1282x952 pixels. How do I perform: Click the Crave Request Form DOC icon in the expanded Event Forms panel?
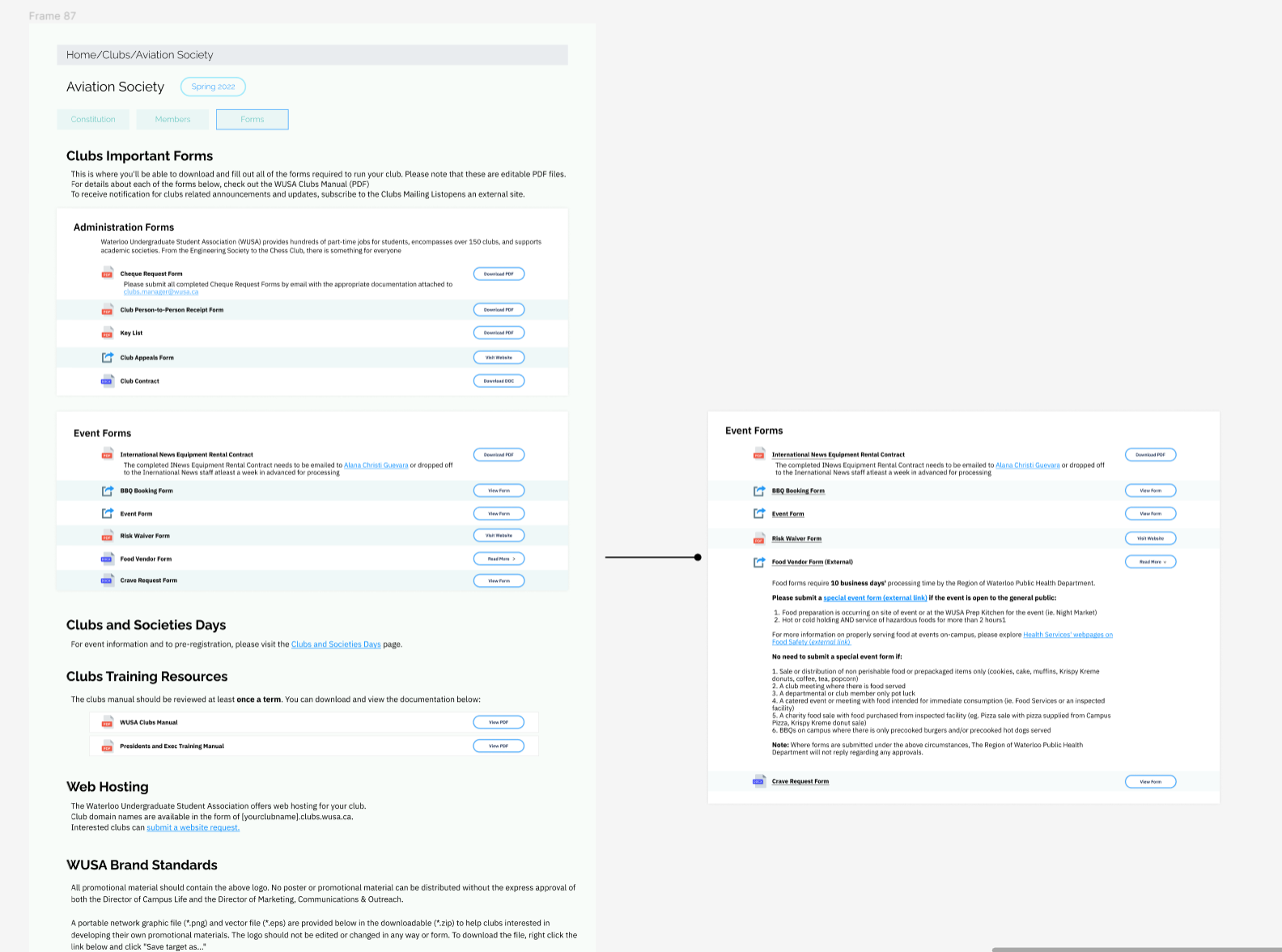tap(758, 781)
